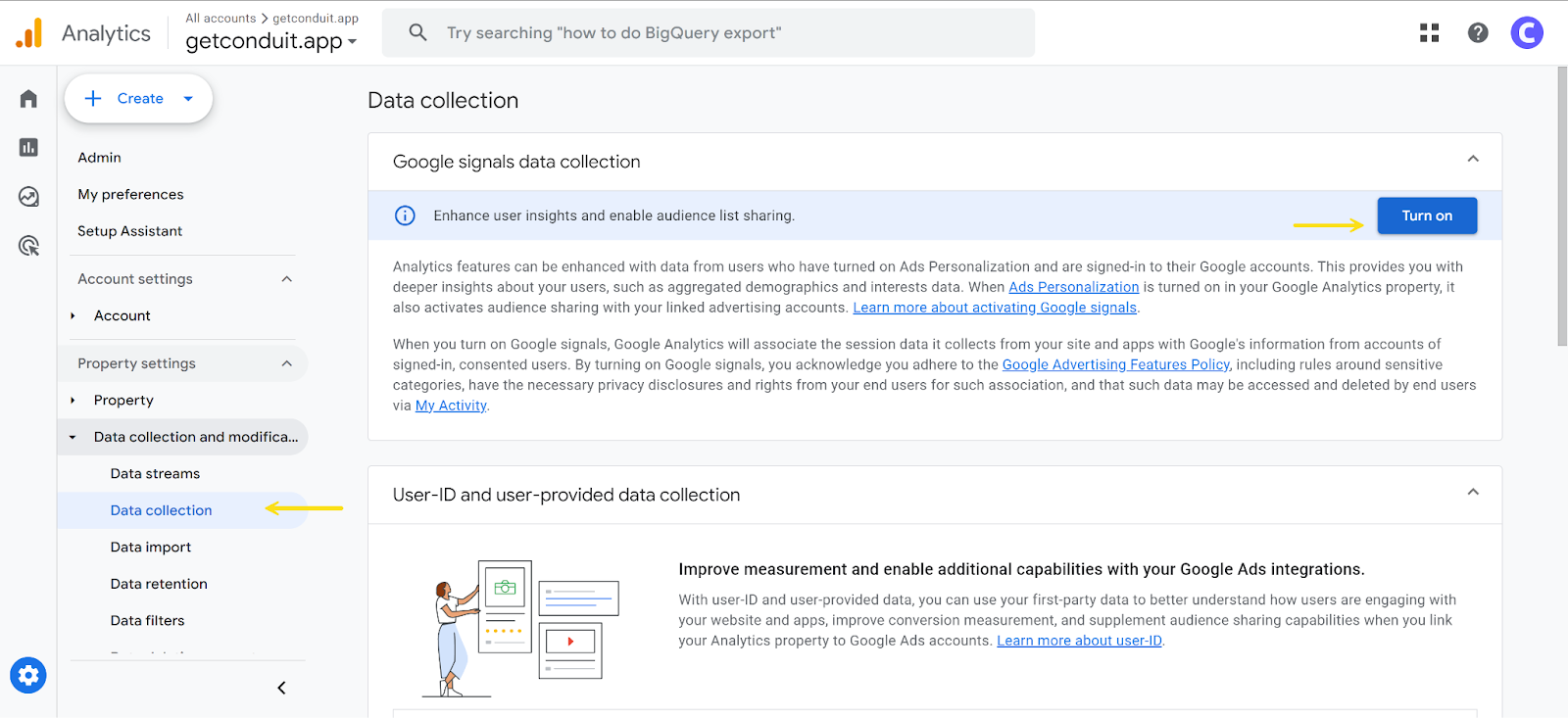Collapse Google signals data collection panel

(1472, 160)
